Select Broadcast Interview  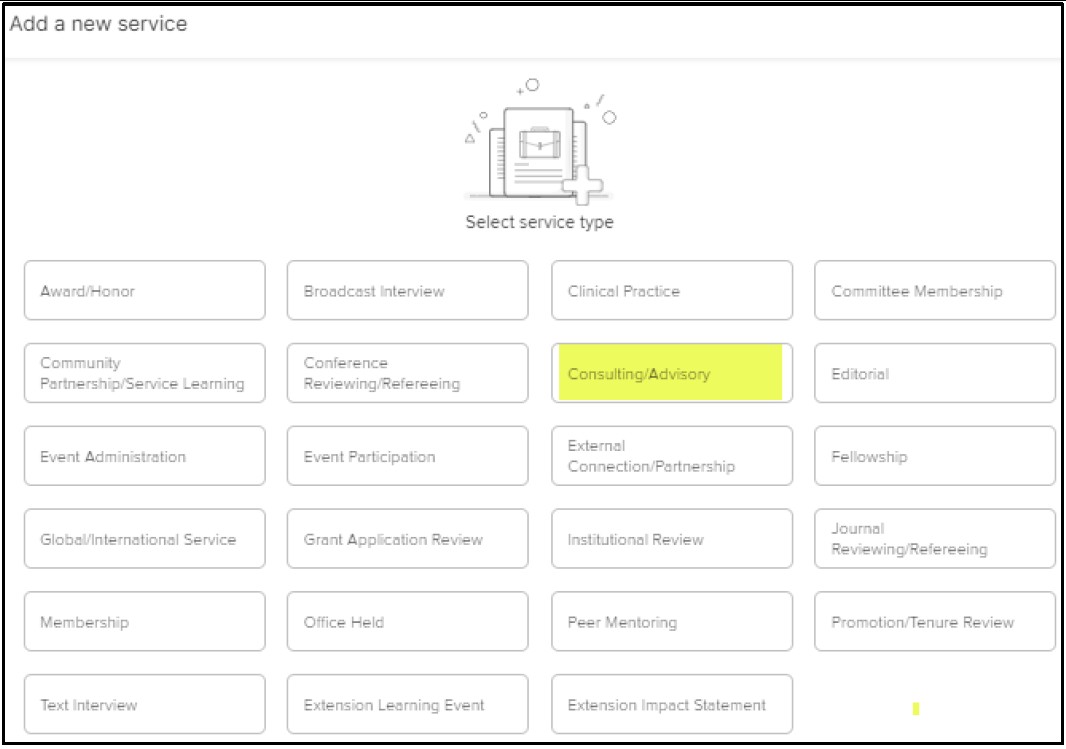tap(408, 289)
